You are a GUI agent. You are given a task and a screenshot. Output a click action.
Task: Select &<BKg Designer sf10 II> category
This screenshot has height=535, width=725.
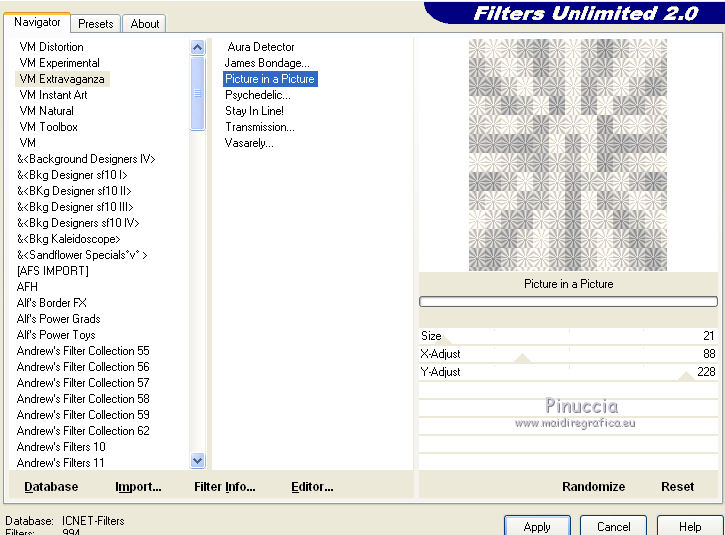click(x=74, y=191)
